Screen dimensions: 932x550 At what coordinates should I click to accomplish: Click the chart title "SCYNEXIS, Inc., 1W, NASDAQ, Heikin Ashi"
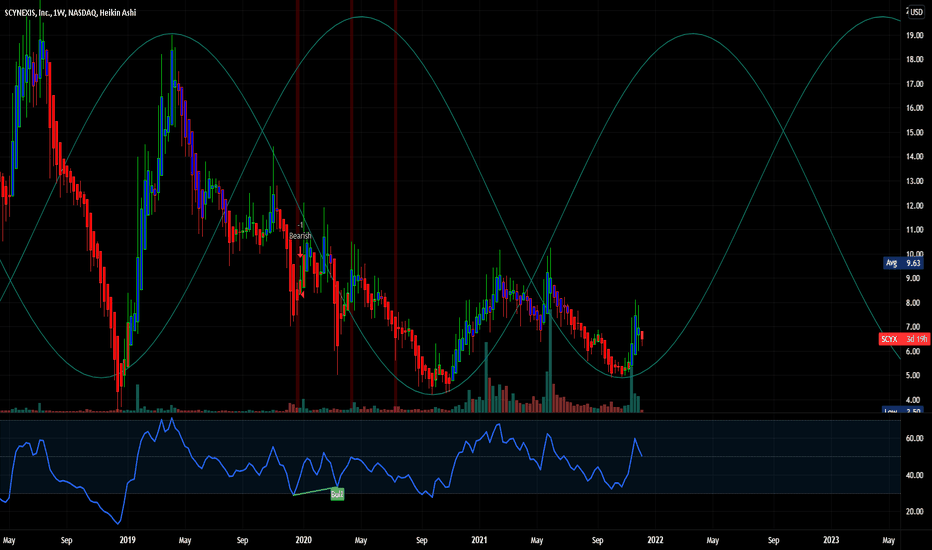pos(70,12)
